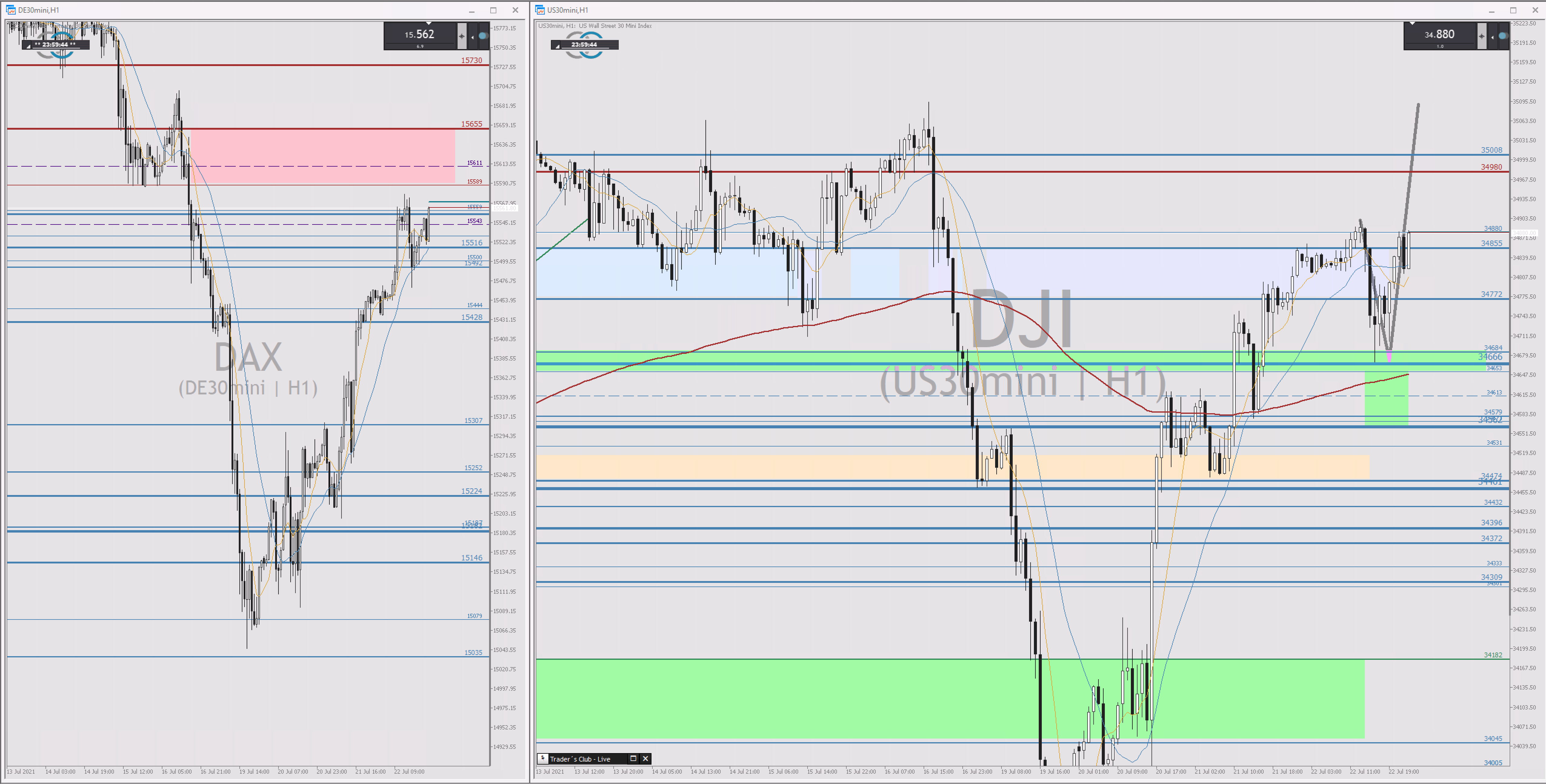Click the US30mini,H1 window title
1546x784 pixels.
coord(567,10)
